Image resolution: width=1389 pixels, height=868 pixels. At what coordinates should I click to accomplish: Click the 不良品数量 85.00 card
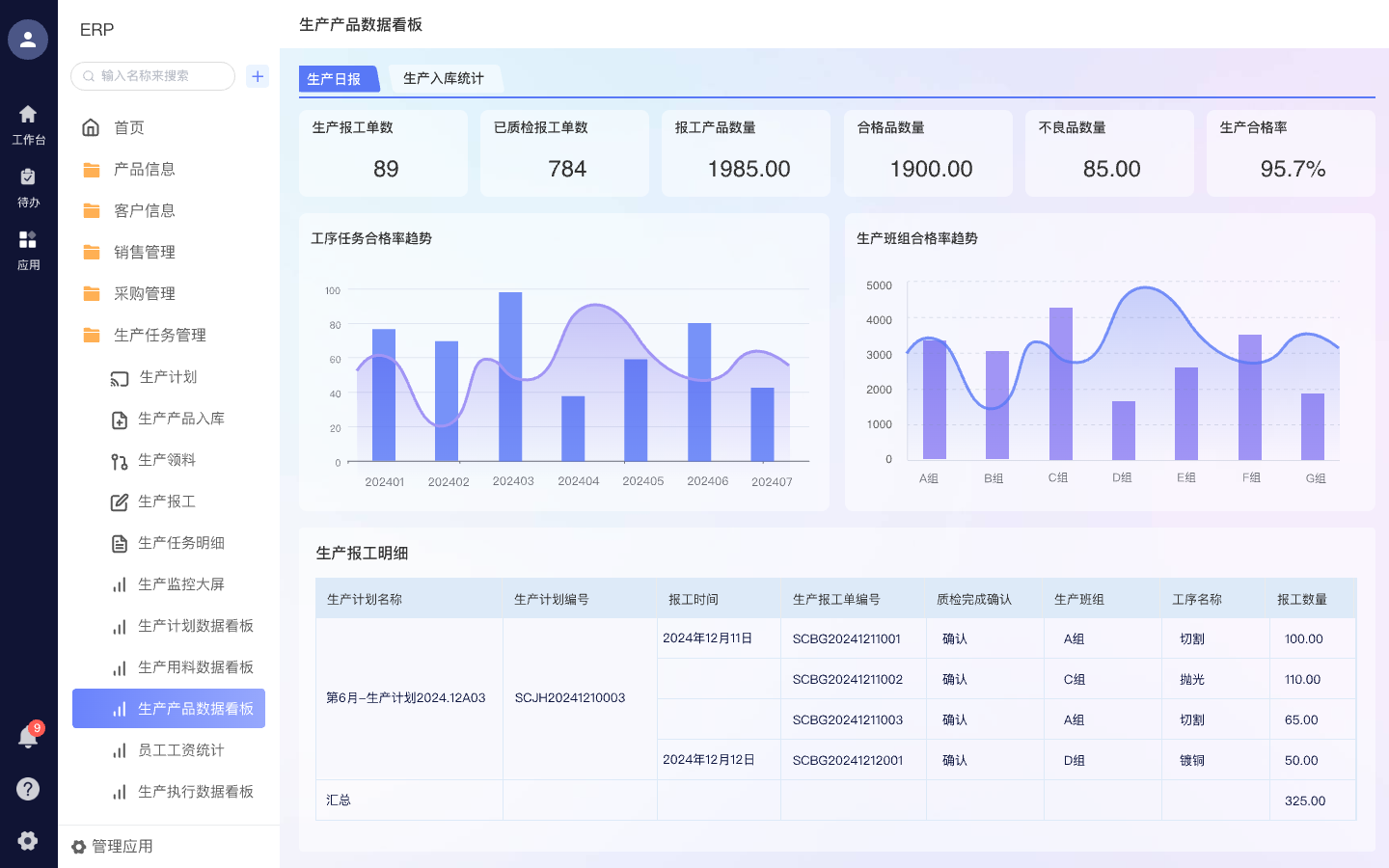1109,153
